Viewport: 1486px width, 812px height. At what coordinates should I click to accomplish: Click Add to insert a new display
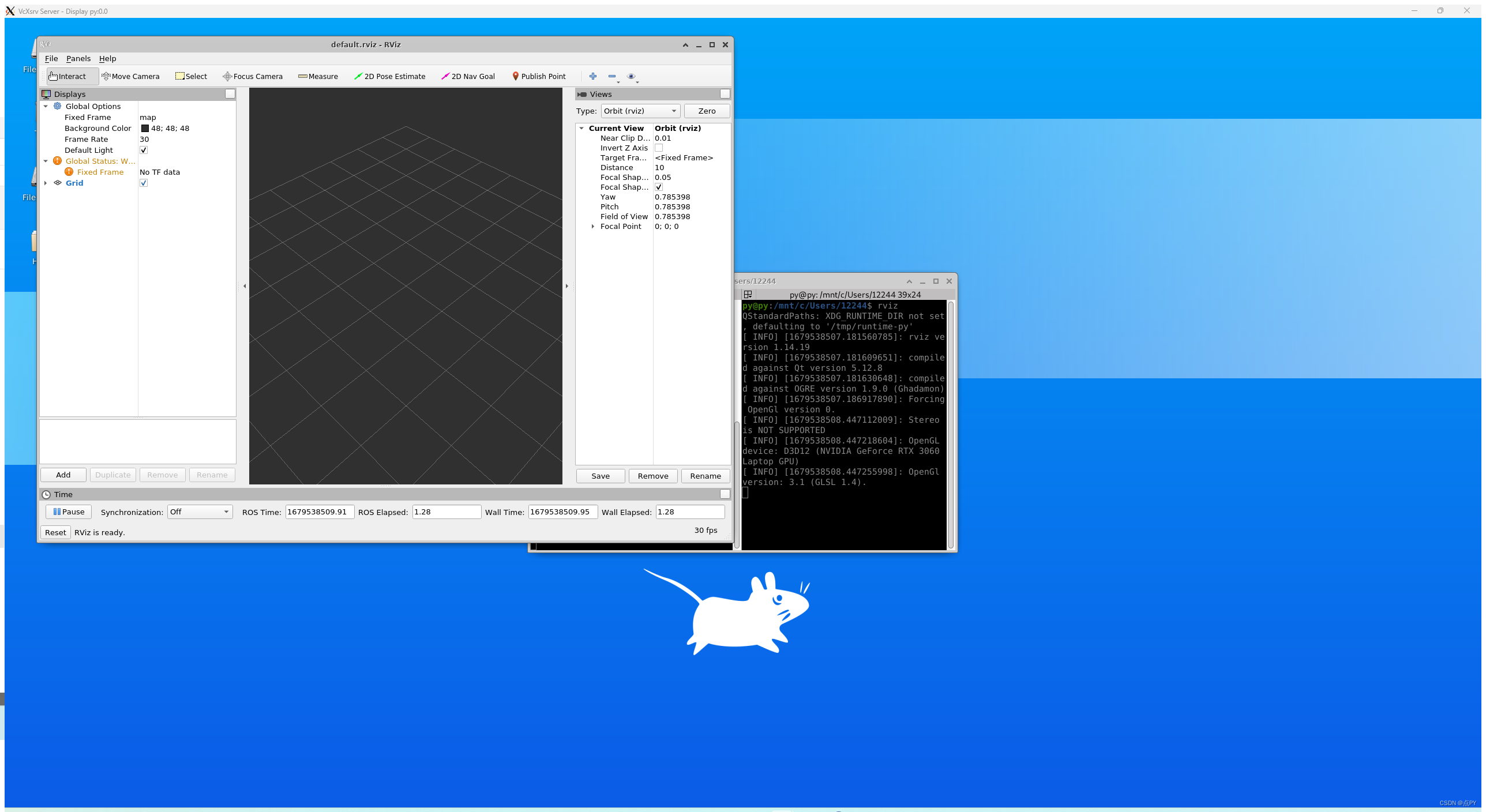pos(63,475)
